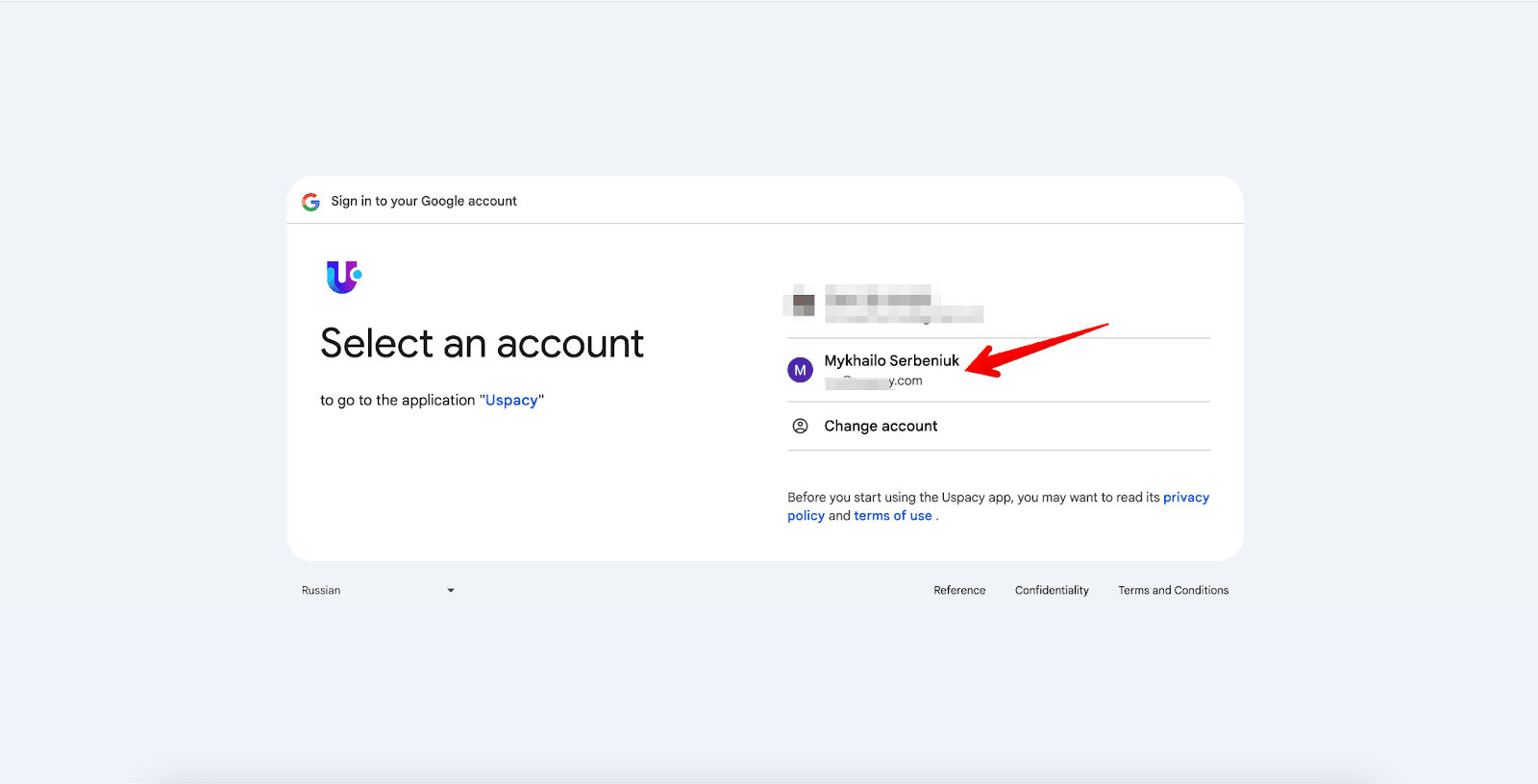Click the Uspacy app logo
This screenshot has height=784, width=1538.
tap(343, 277)
